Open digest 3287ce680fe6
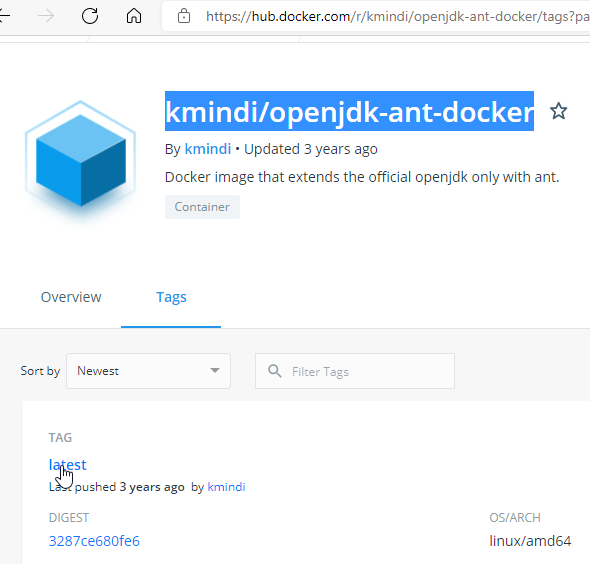The height and width of the screenshot is (564, 590). pyautogui.click(x=94, y=541)
